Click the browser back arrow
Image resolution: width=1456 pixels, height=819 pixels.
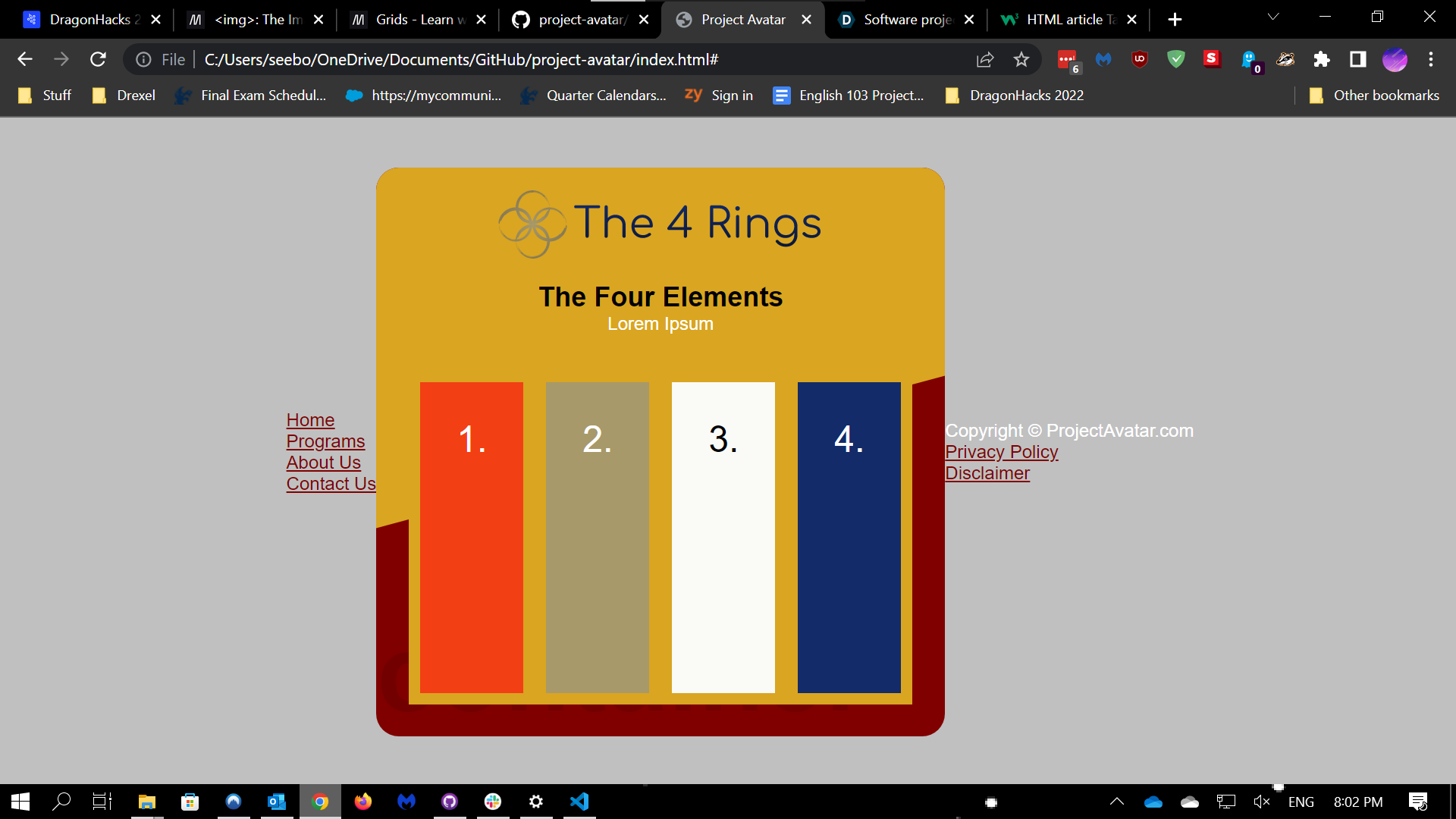click(x=25, y=59)
